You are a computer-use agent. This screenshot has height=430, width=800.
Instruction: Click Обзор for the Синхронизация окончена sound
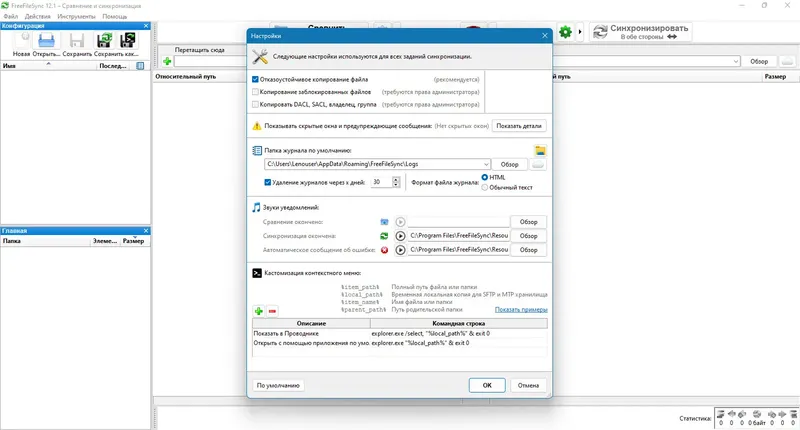(528, 236)
